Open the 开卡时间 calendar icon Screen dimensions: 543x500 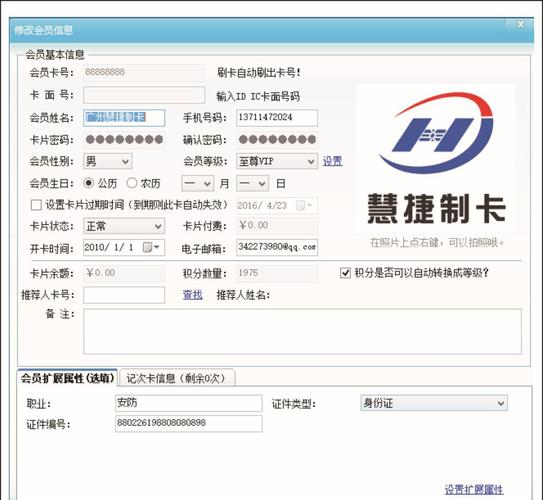pos(151,247)
